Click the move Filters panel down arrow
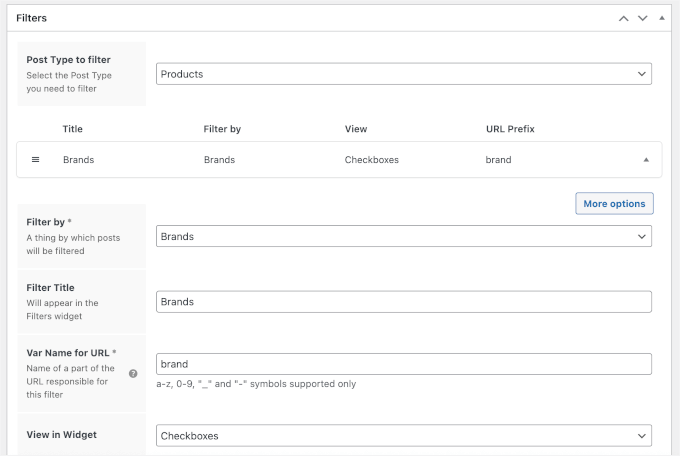The image size is (680, 456). [x=643, y=18]
